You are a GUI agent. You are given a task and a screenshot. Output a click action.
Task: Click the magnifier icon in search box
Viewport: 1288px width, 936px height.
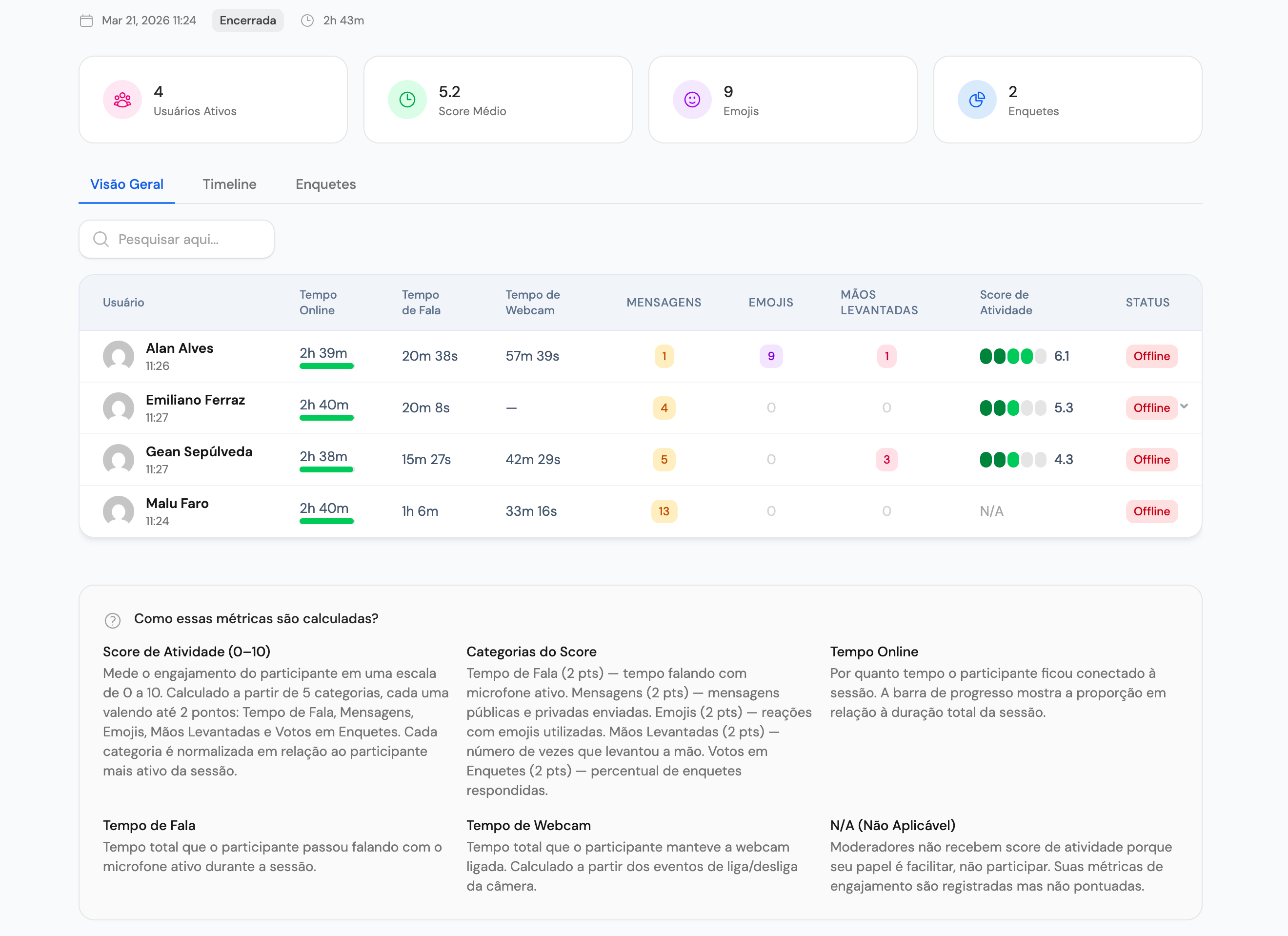pyautogui.click(x=101, y=239)
